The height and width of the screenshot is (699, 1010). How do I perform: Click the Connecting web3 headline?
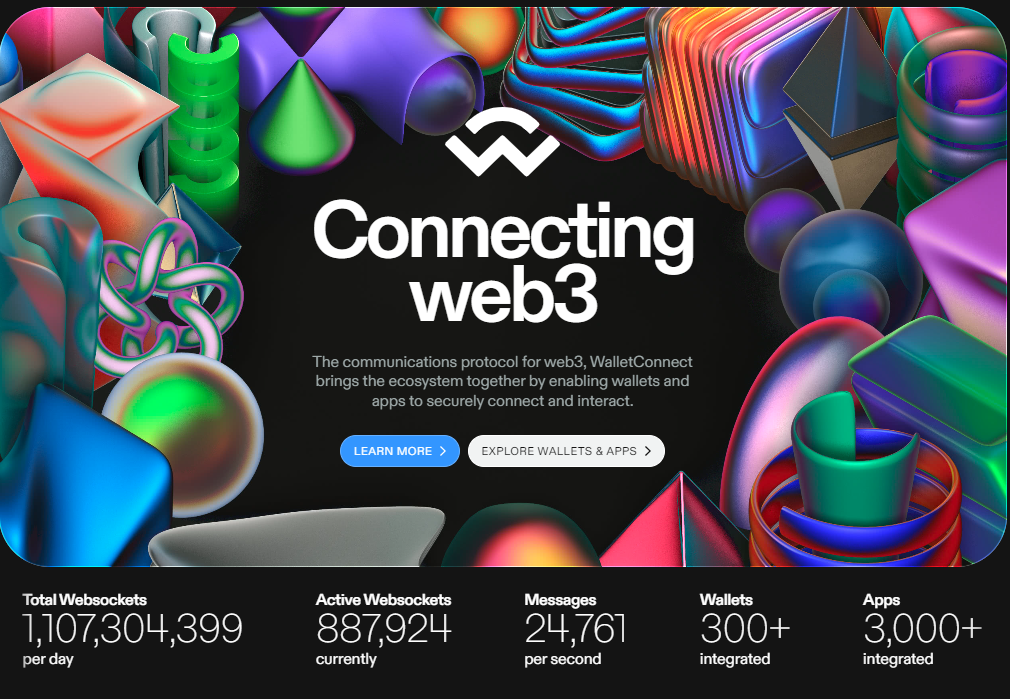tap(503, 262)
